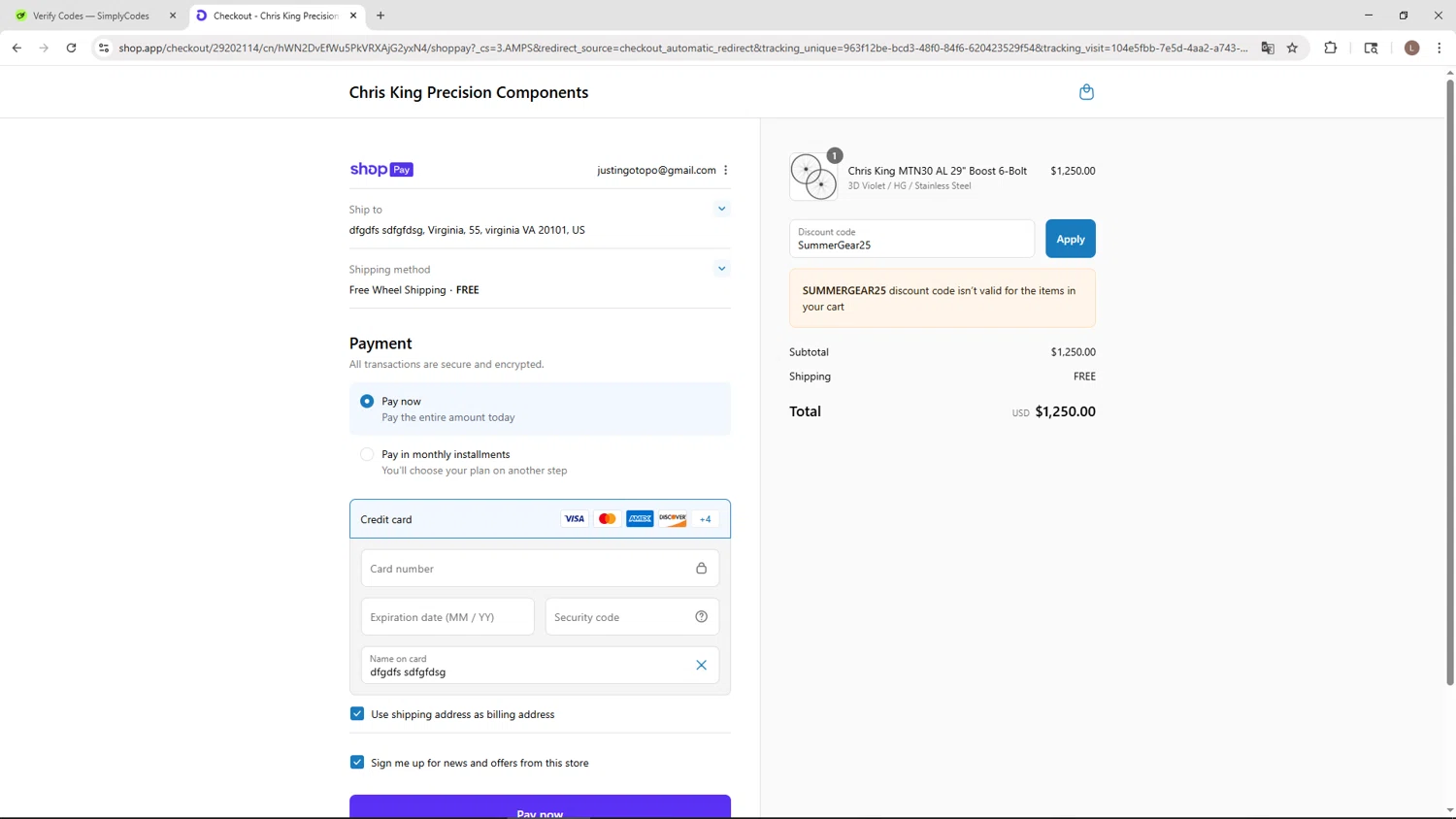Click the Free Wheel Shipping method text
The width and height of the screenshot is (1456, 819).
(x=414, y=290)
